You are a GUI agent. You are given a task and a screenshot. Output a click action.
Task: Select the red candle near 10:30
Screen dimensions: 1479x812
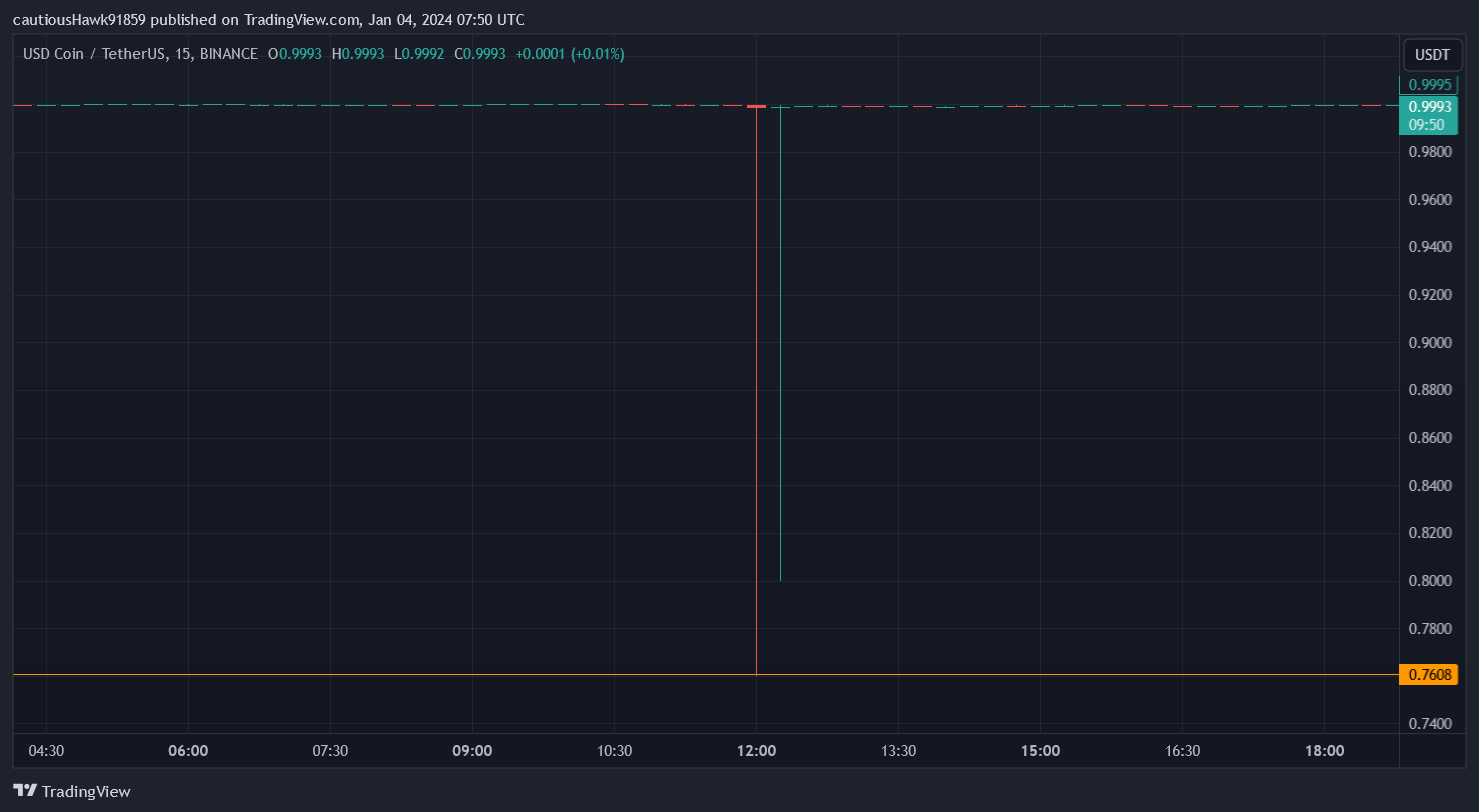(615, 103)
